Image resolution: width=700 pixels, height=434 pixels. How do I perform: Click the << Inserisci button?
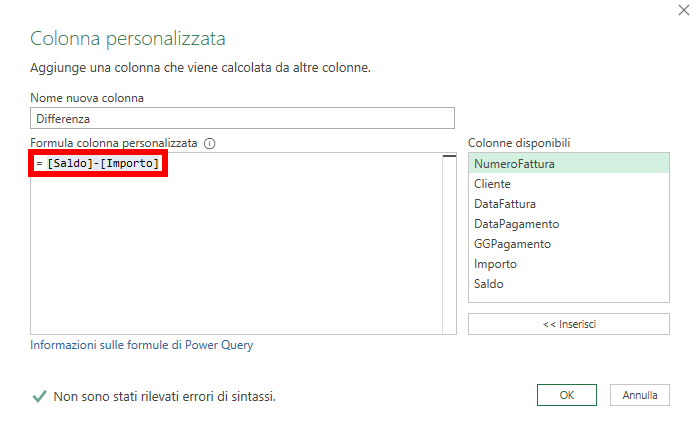569,324
